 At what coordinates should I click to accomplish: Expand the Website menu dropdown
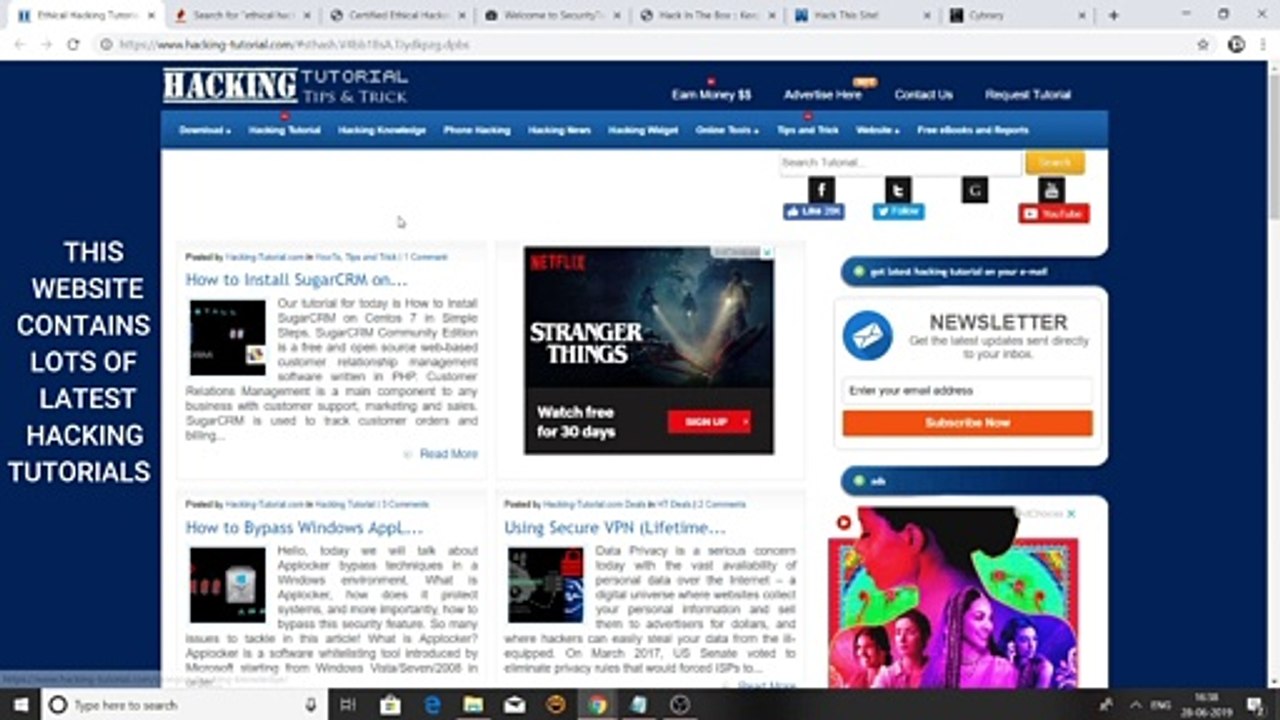(877, 130)
